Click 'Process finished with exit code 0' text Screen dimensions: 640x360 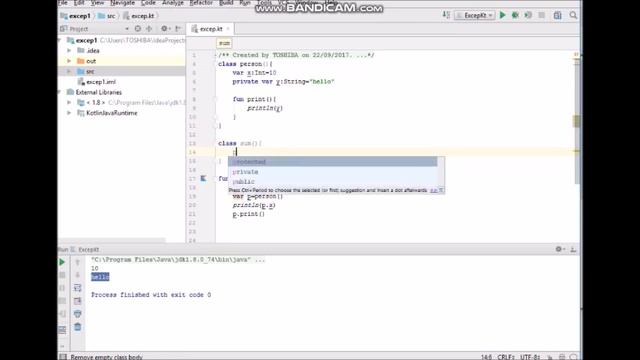pyautogui.click(x=151, y=295)
